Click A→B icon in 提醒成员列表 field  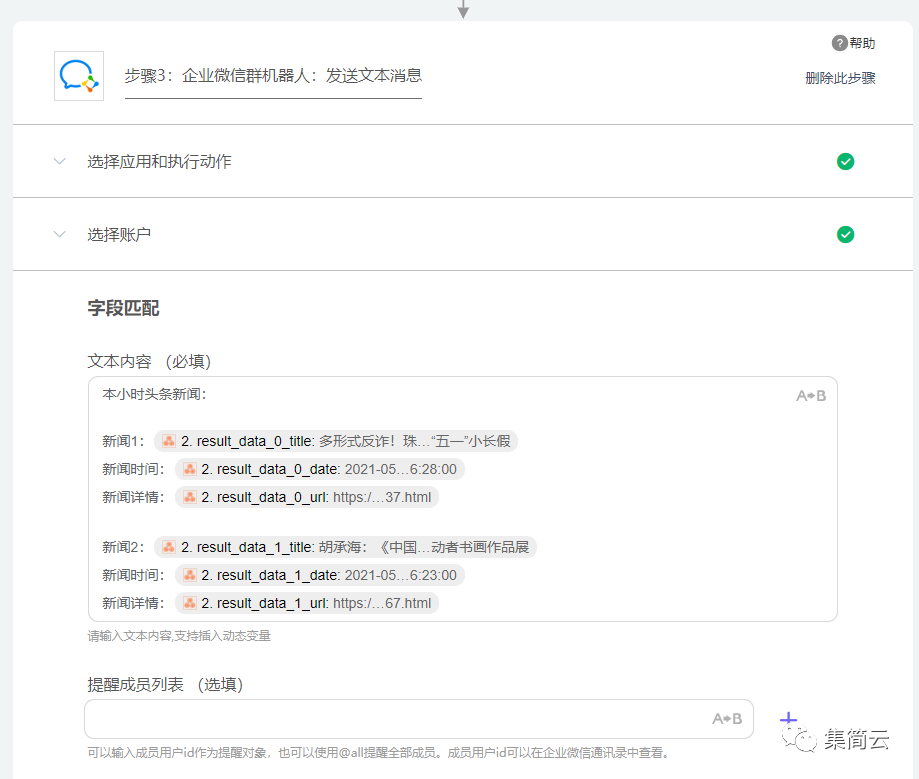click(x=727, y=719)
